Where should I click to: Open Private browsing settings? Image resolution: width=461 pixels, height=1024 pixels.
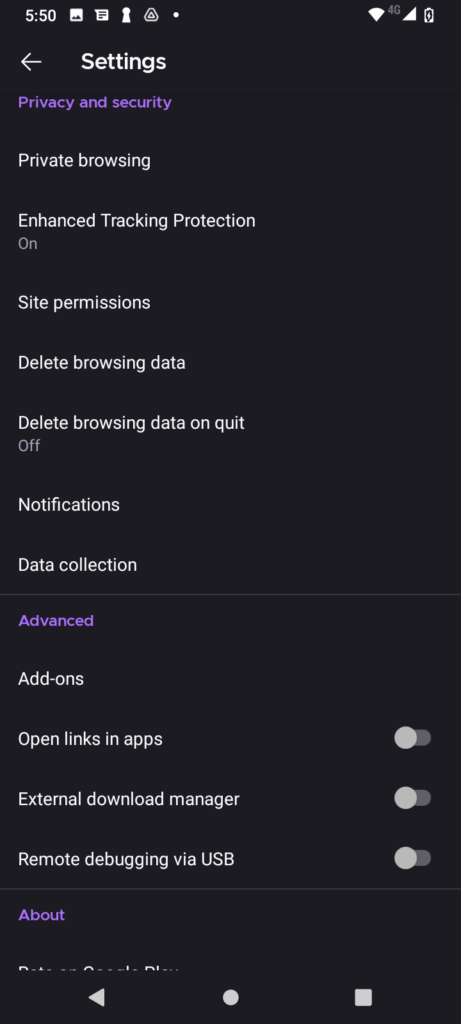[x=230, y=161]
